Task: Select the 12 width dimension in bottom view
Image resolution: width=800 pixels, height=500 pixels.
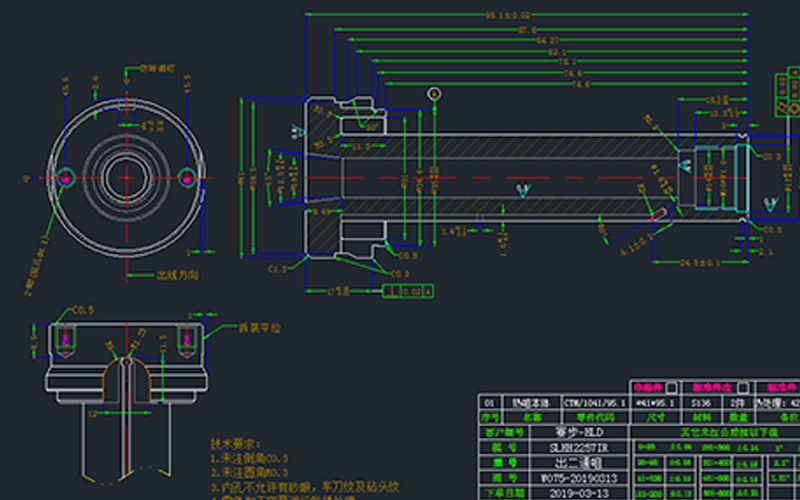Action: click(92, 414)
